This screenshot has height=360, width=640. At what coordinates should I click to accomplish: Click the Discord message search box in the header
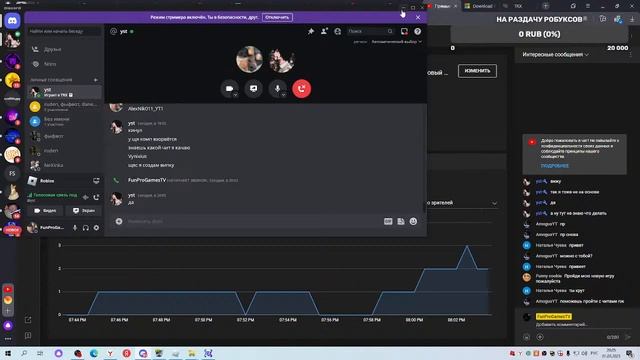371,31
